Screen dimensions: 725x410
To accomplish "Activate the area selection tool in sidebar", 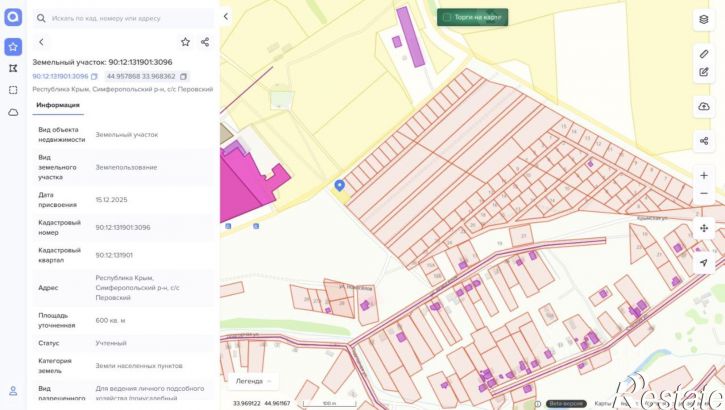I will point(13,90).
